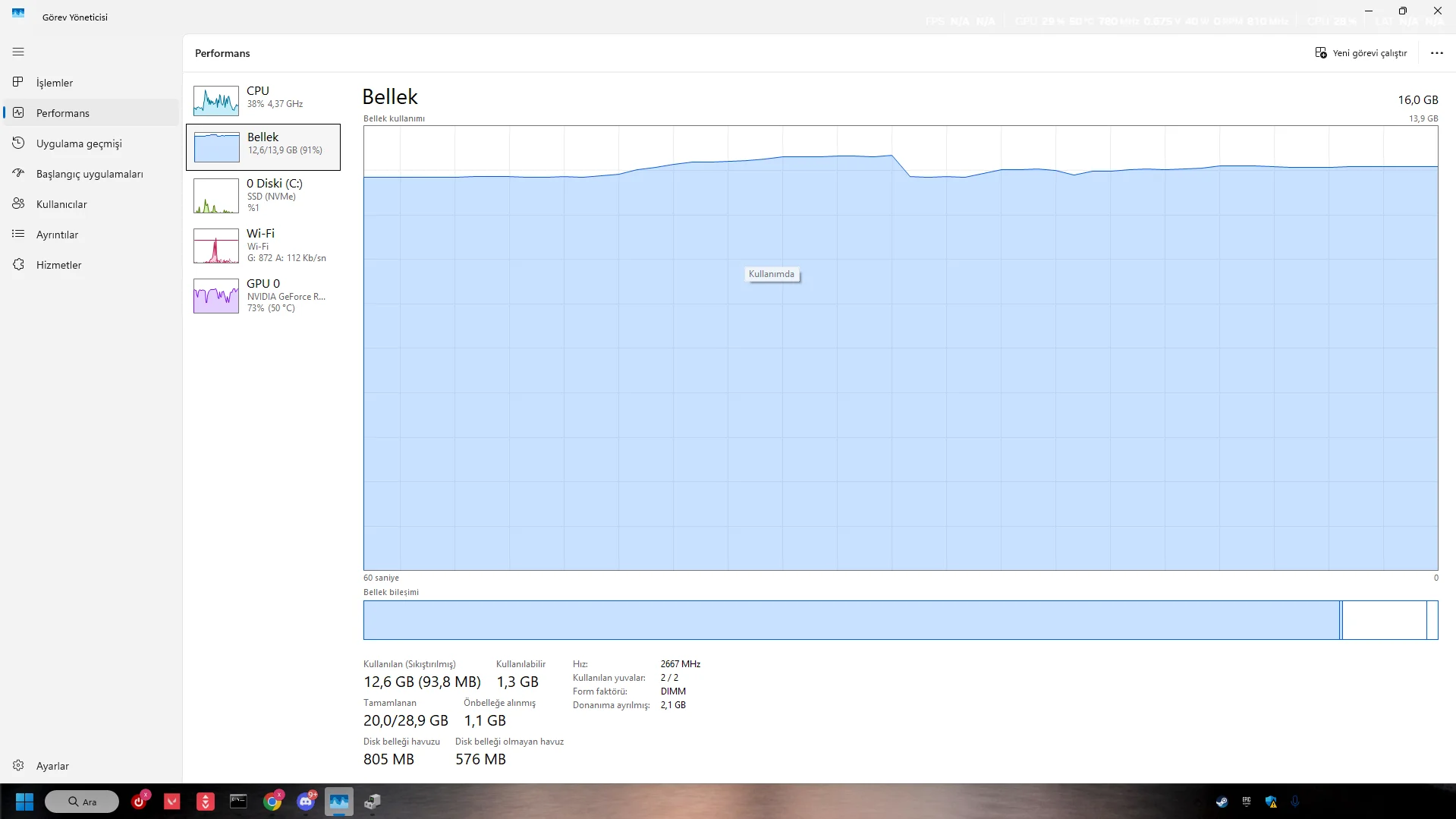Click the Hizmetler puzzle icon
The image size is (1456, 819).
[x=18, y=264]
